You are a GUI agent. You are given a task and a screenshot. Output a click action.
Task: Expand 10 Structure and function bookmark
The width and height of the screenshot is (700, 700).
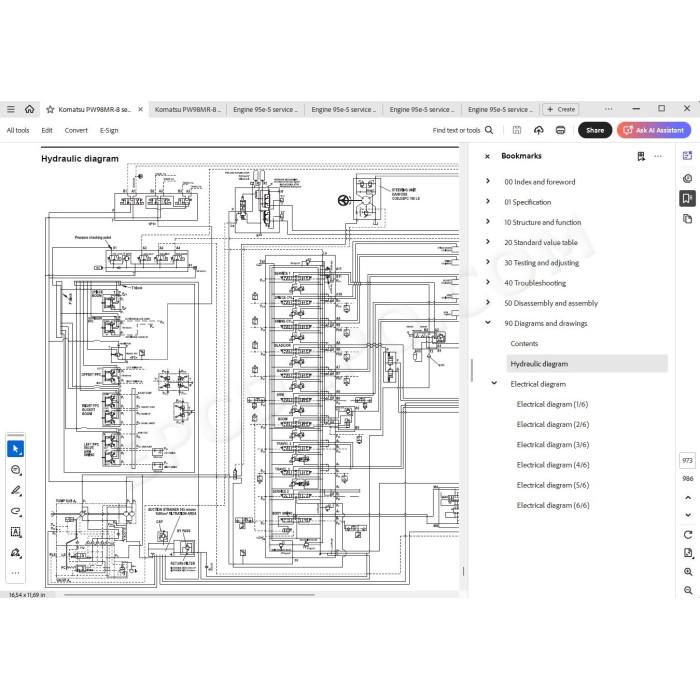click(x=488, y=221)
